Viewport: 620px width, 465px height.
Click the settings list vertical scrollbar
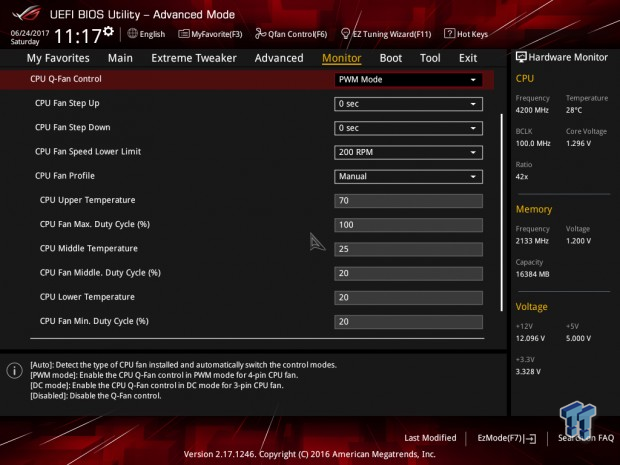coord(502,213)
